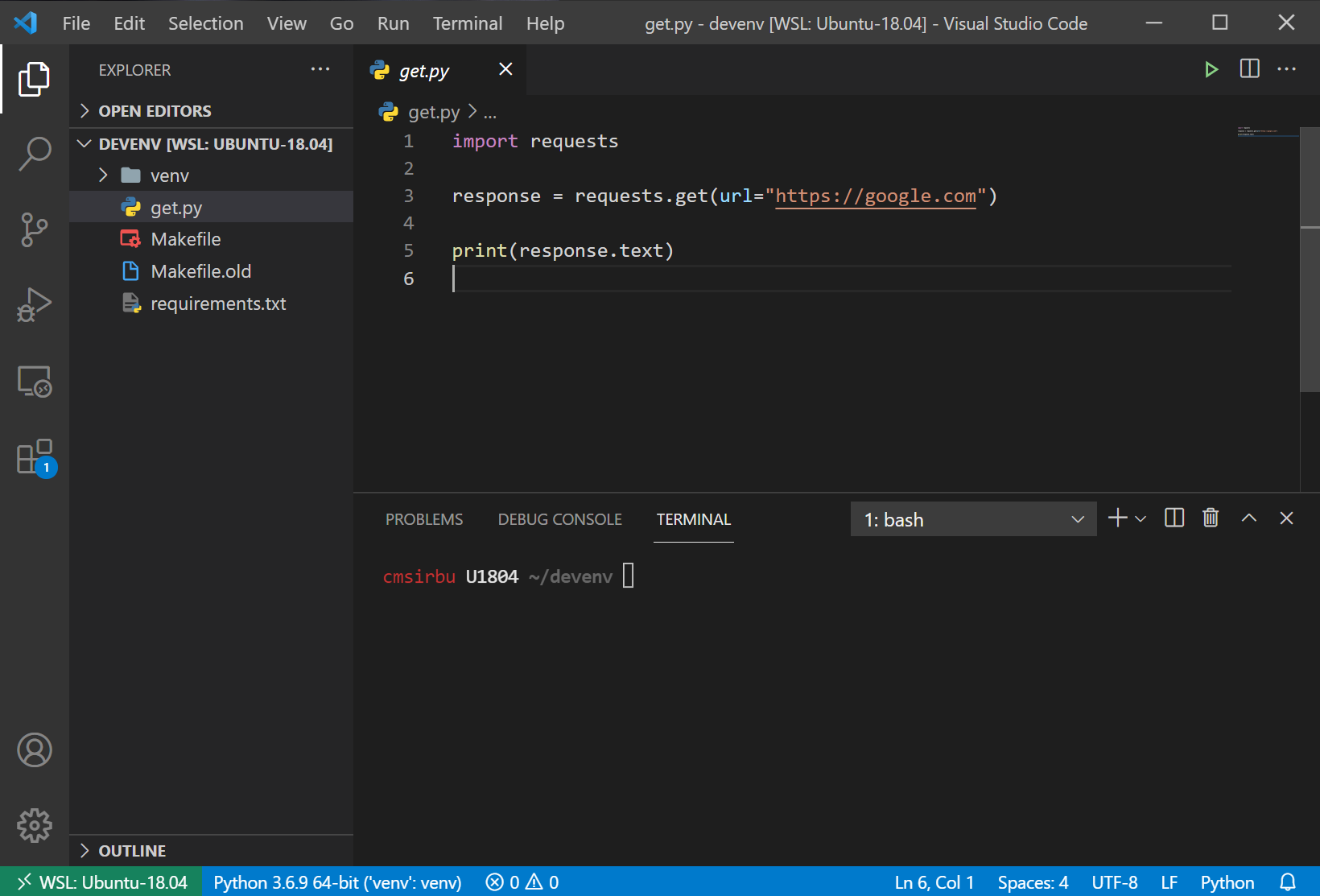
Task: Place cursor on empty line 6
Action: [841, 279]
